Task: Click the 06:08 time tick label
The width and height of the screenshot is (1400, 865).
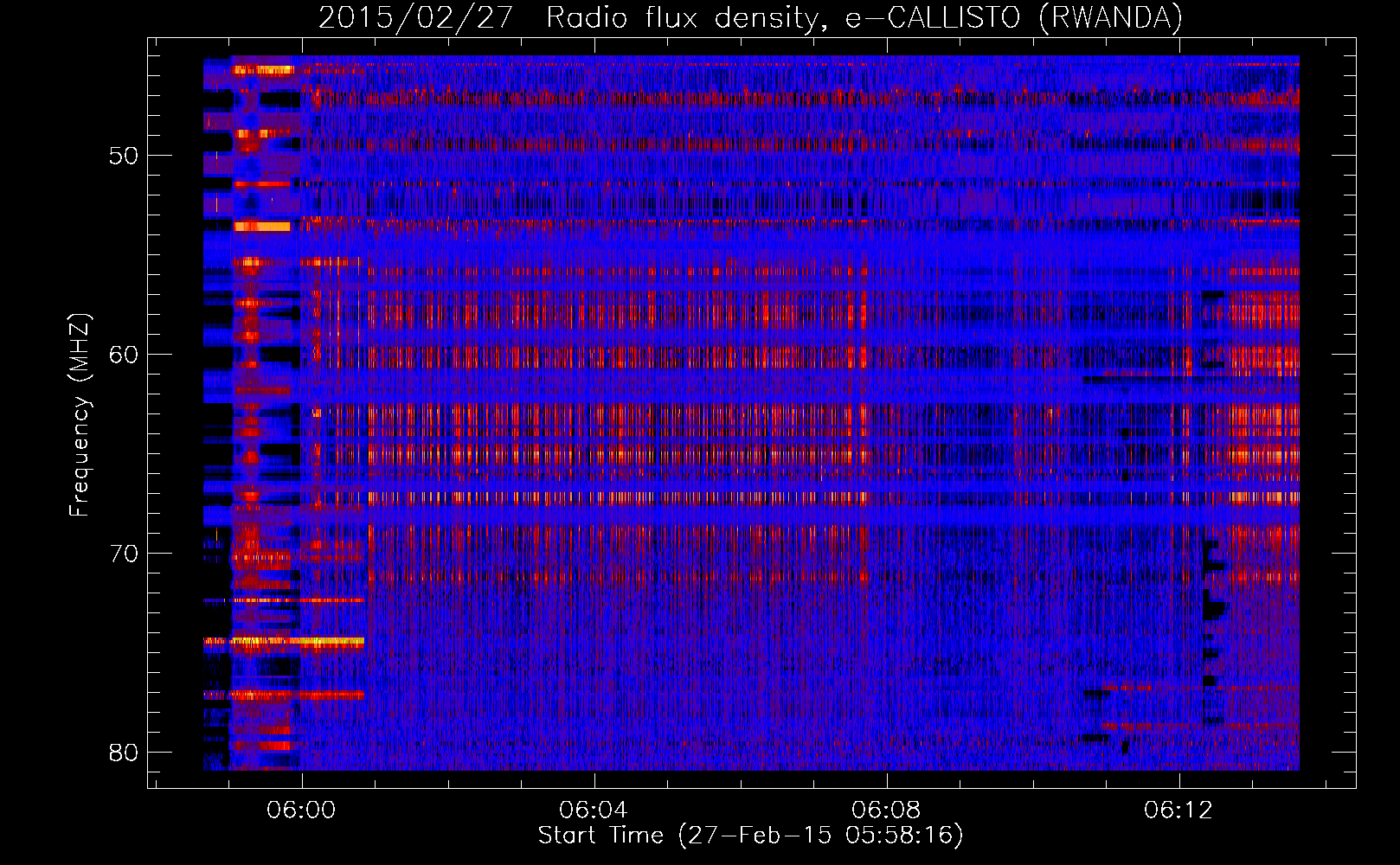Action: coord(886,811)
